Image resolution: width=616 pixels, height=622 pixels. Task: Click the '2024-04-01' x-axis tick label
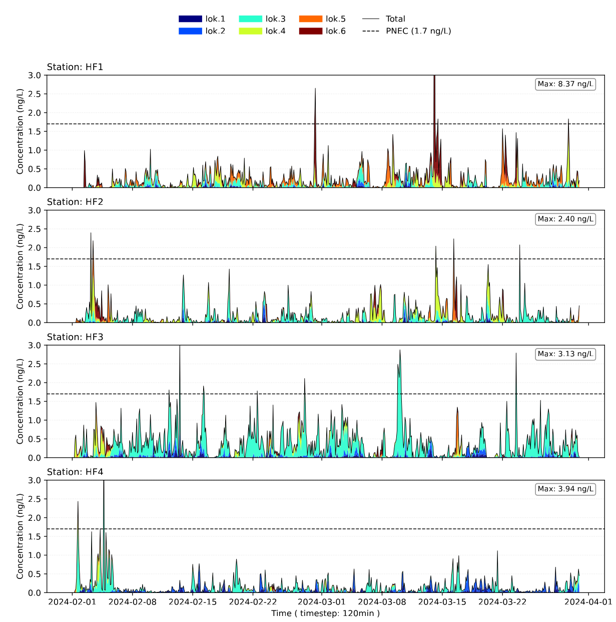[x=589, y=602]
